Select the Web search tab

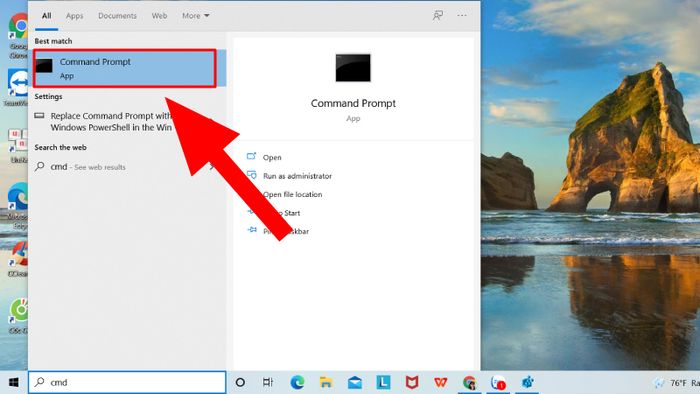(159, 16)
